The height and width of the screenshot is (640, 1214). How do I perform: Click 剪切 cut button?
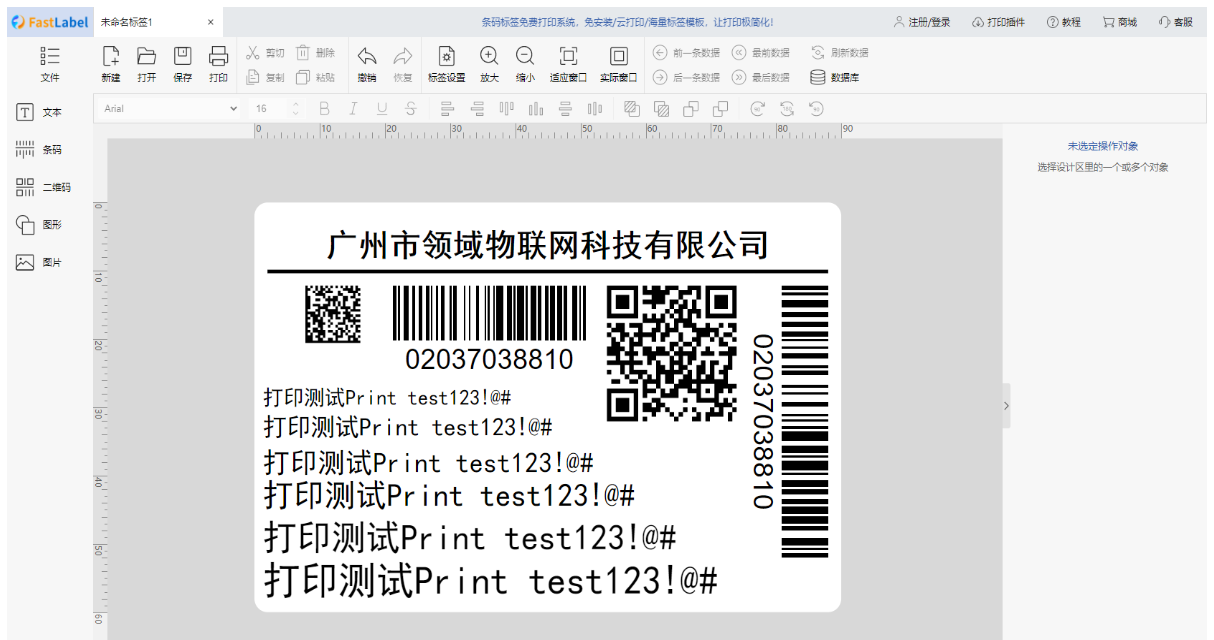[265, 53]
